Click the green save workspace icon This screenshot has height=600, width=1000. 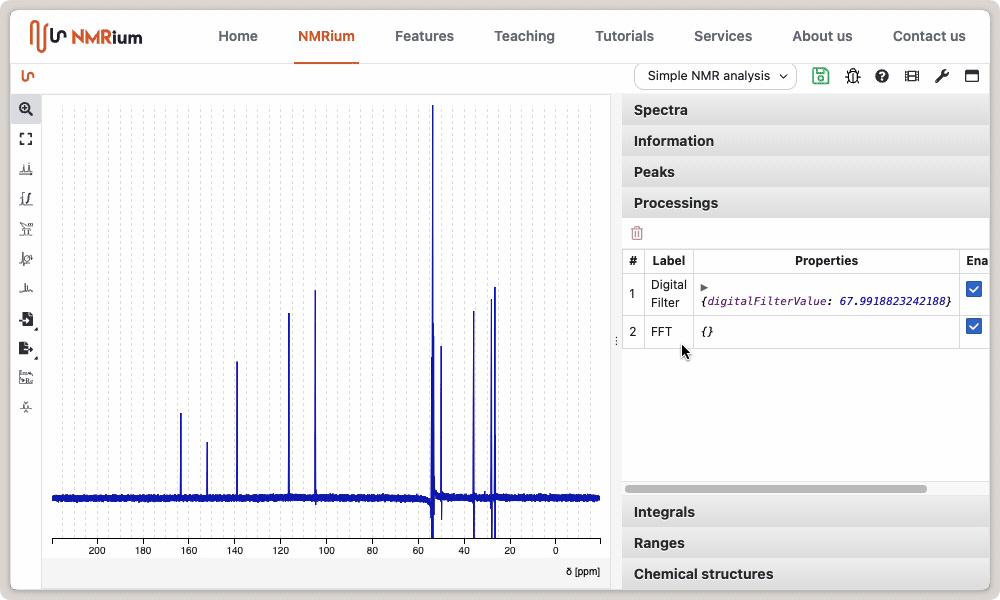click(x=821, y=76)
